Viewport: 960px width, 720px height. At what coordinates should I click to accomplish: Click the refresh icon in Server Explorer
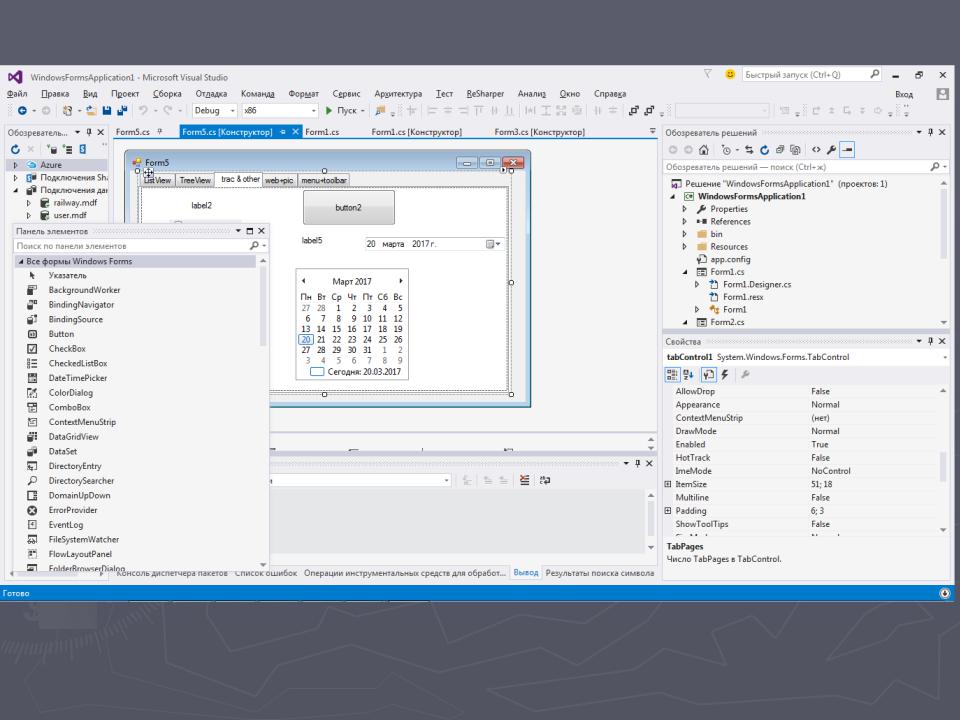[15, 149]
